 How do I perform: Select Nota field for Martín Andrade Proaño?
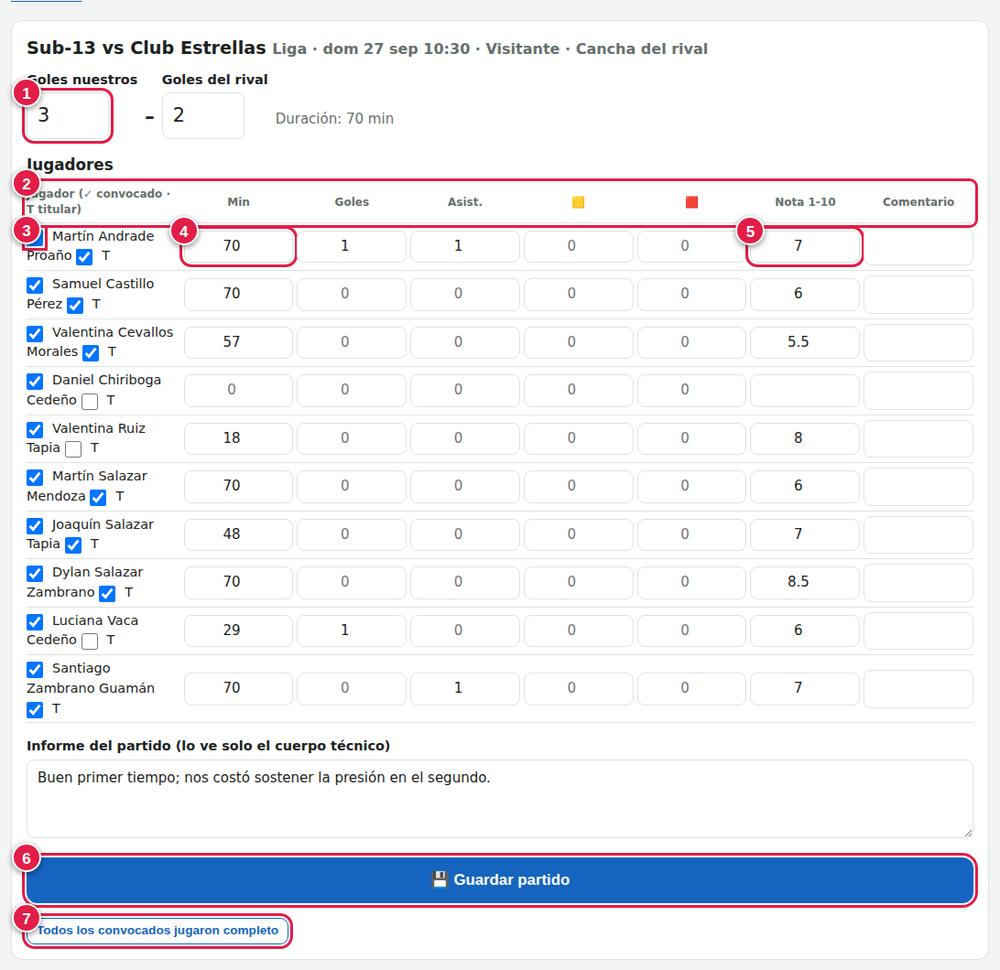805,246
